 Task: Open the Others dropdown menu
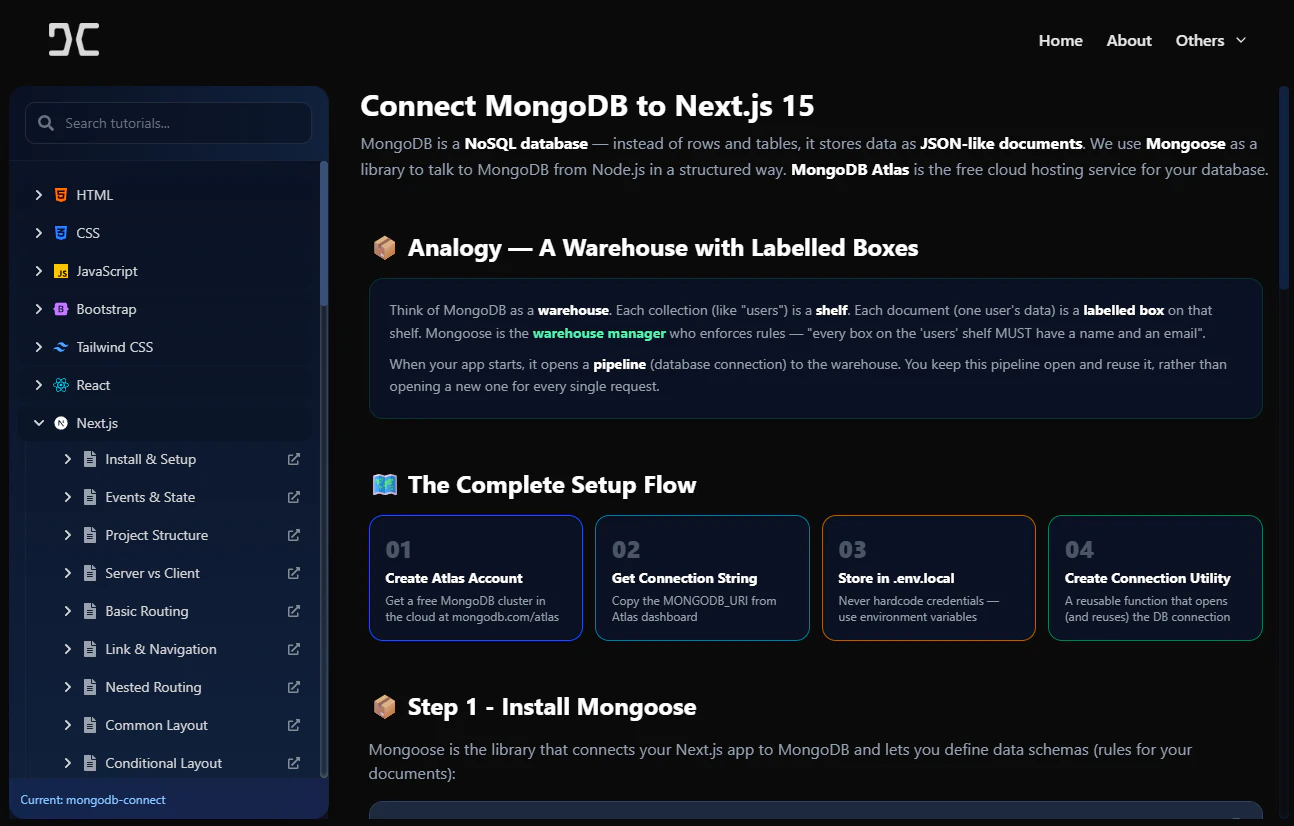pyautogui.click(x=1210, y=40)
